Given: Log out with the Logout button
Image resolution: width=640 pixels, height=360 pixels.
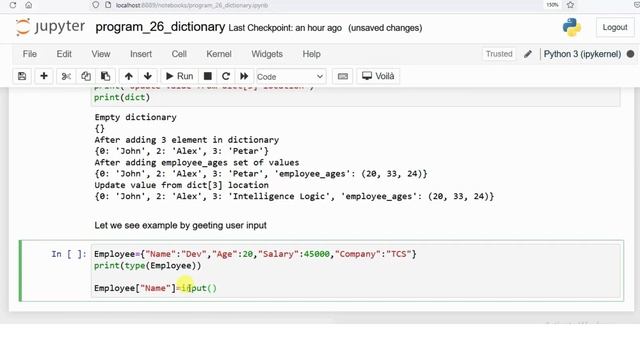Looking at the screenshot, I should (615, 27).
